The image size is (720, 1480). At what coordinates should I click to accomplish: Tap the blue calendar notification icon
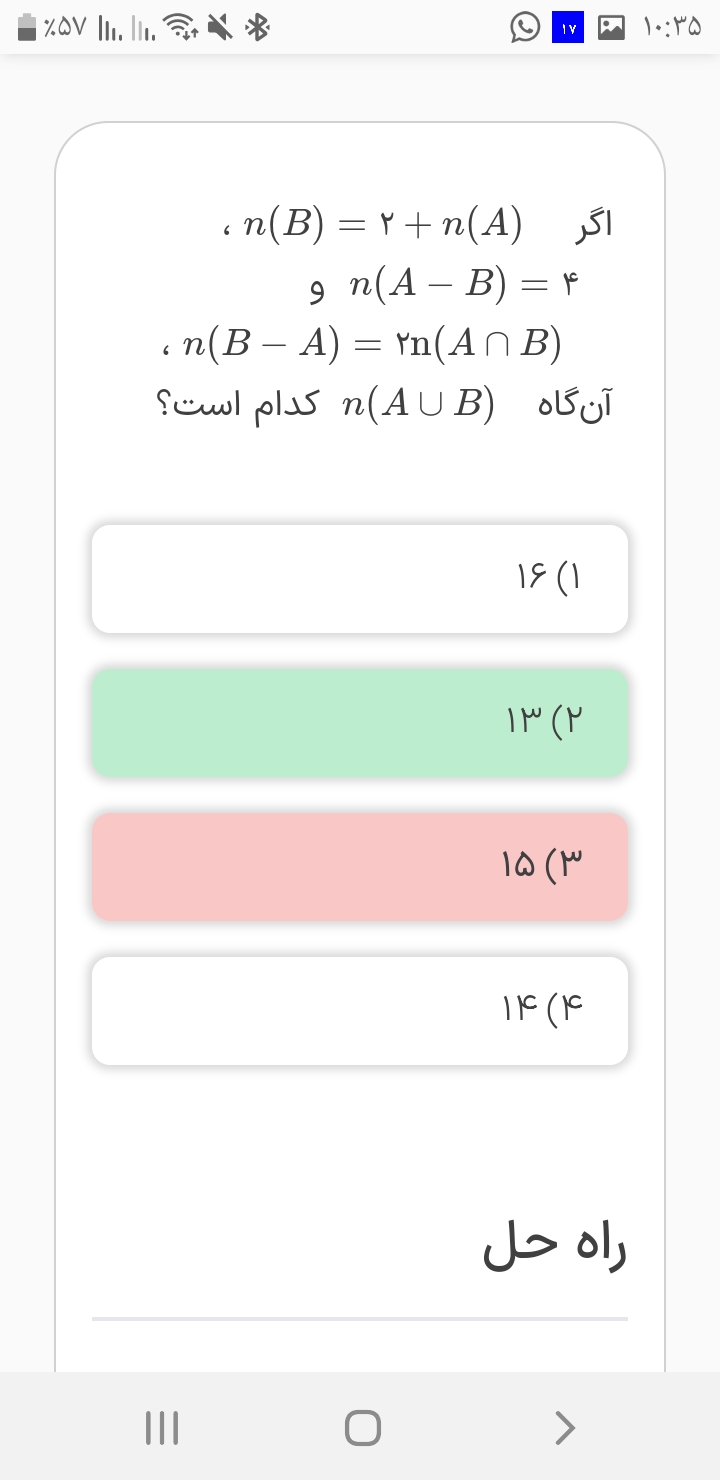(568, 28)
